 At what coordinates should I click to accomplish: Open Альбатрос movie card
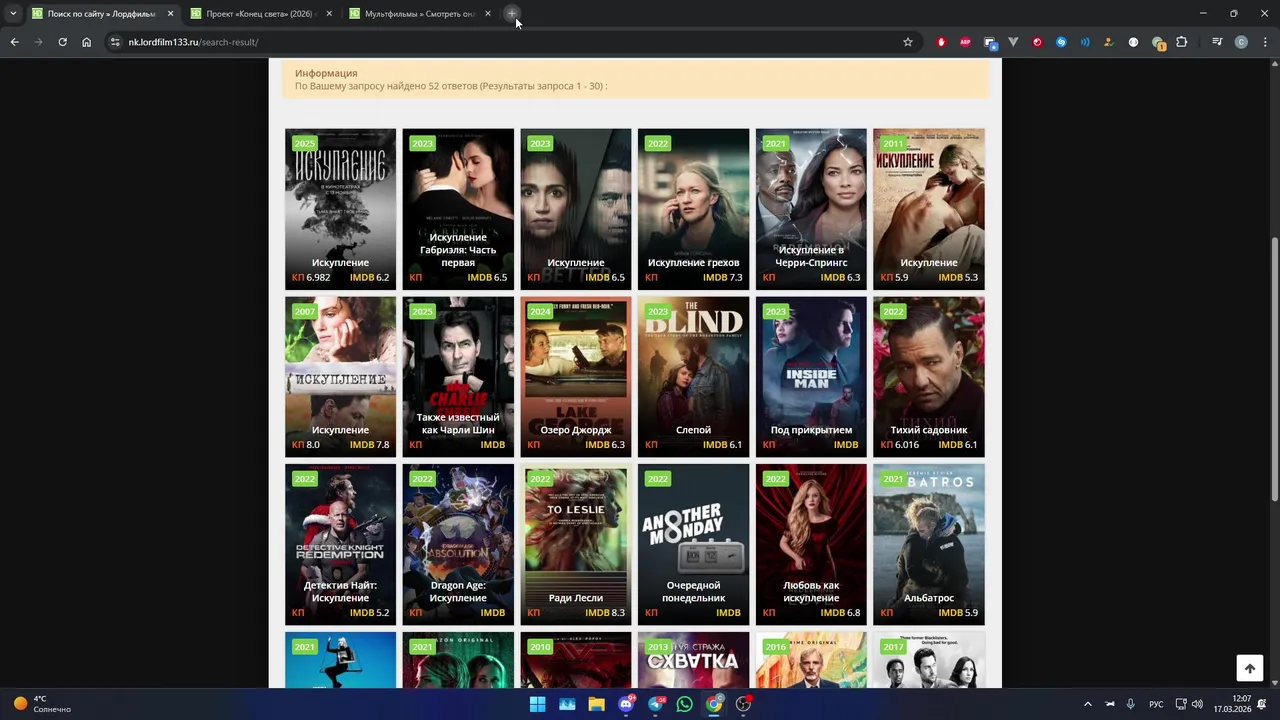929,545
